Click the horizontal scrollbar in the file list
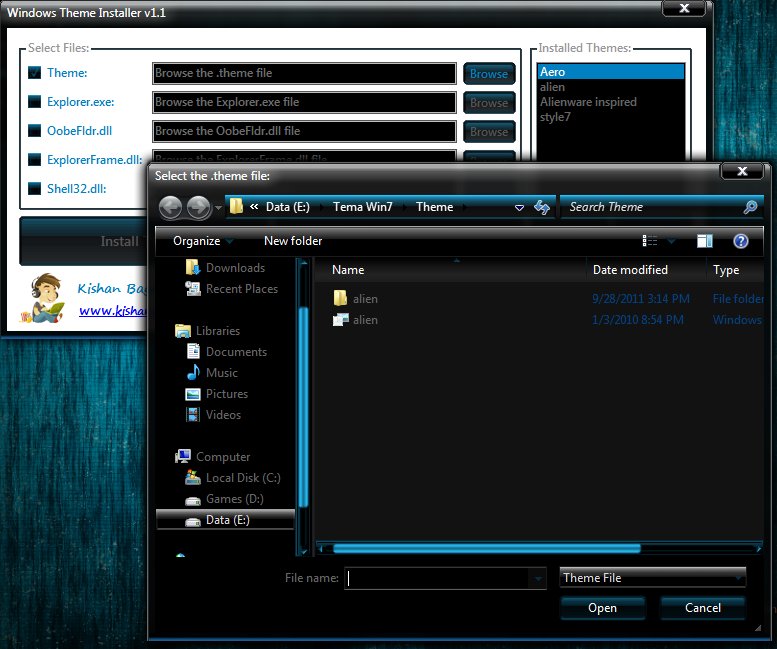Viewport: 777px width, 649px height. point(487,548)
